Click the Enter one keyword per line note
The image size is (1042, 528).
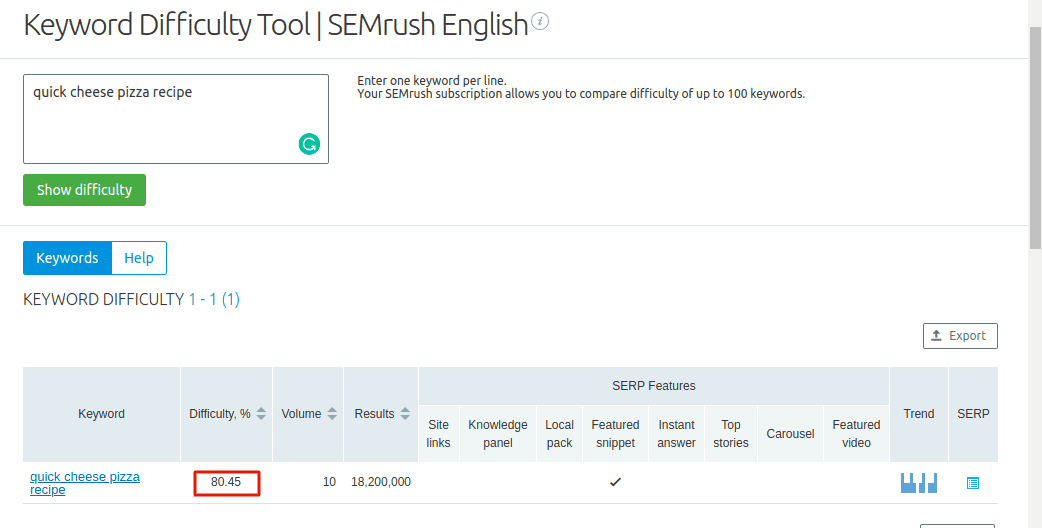432,81
